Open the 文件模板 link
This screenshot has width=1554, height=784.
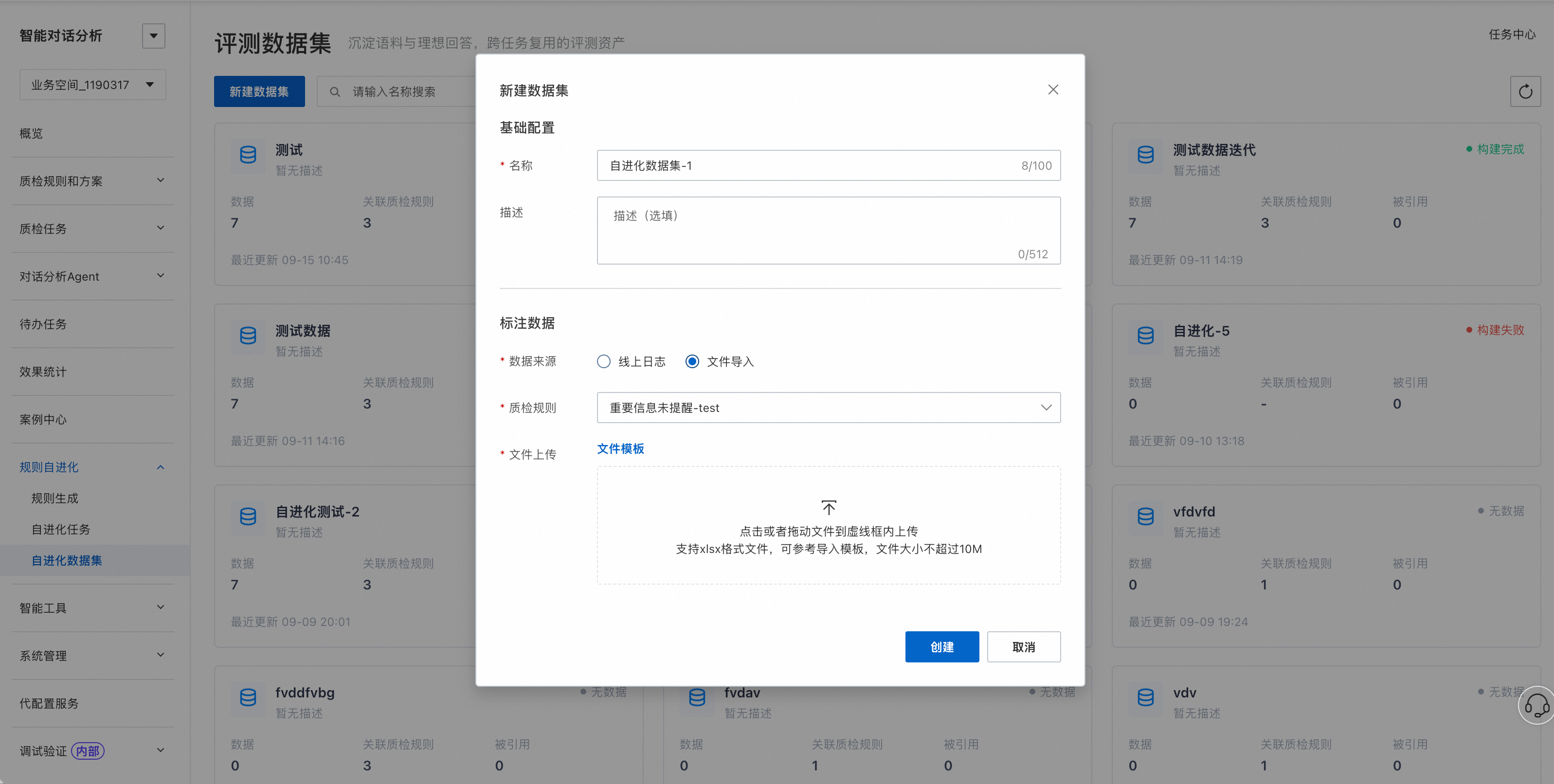pyautogui.click(x=620, y=449)
